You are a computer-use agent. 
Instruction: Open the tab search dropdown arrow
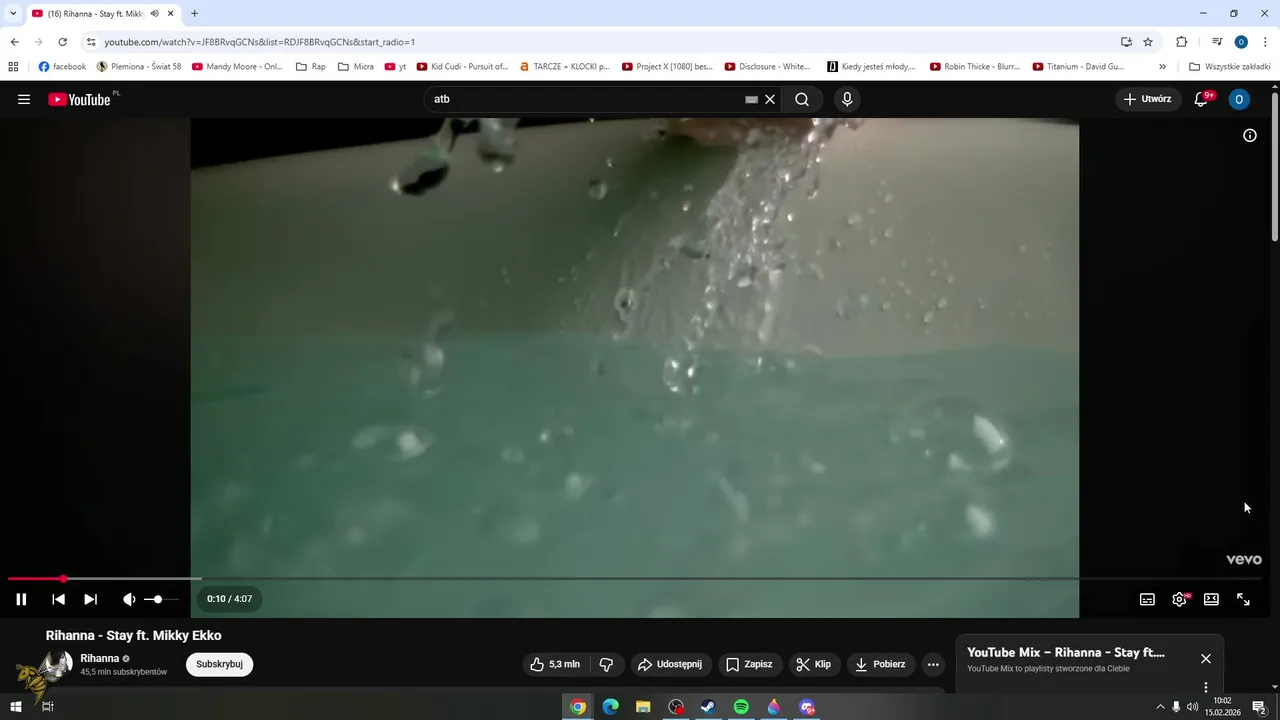[13, 13]
